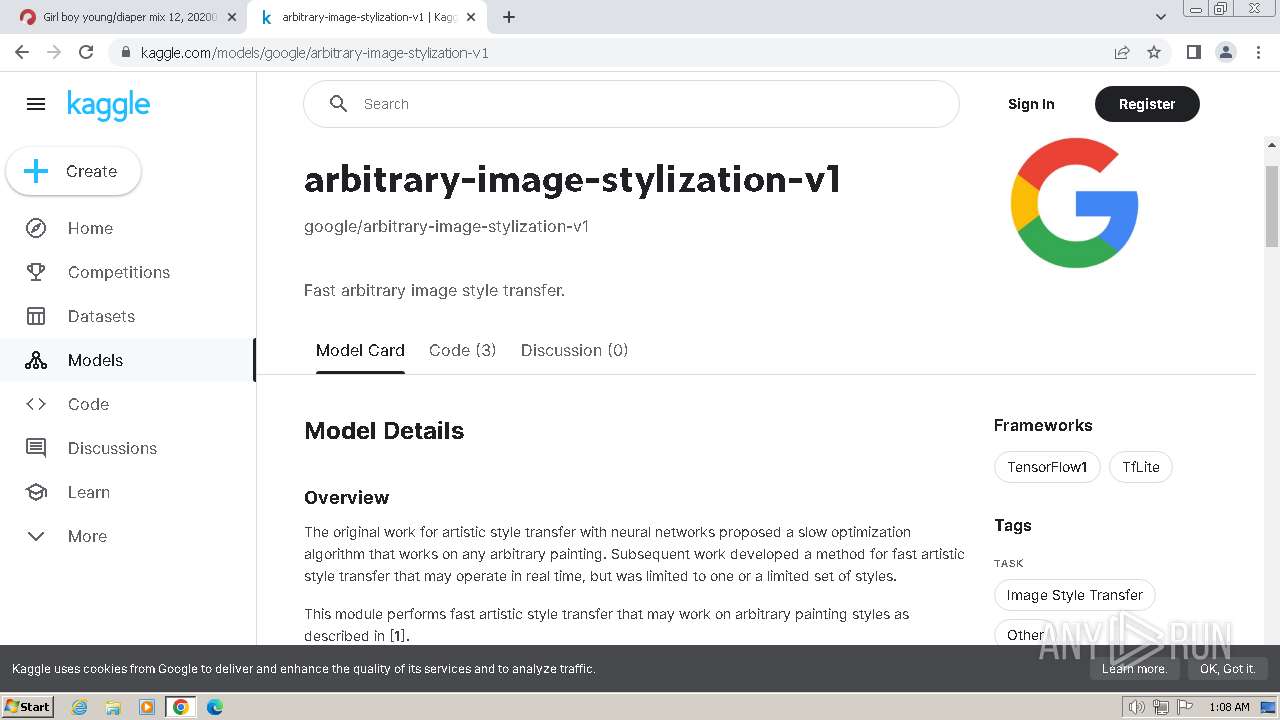Screen dimensions: 1280x720
Task: Click the Create button
Action: click(x=74, y=171)
